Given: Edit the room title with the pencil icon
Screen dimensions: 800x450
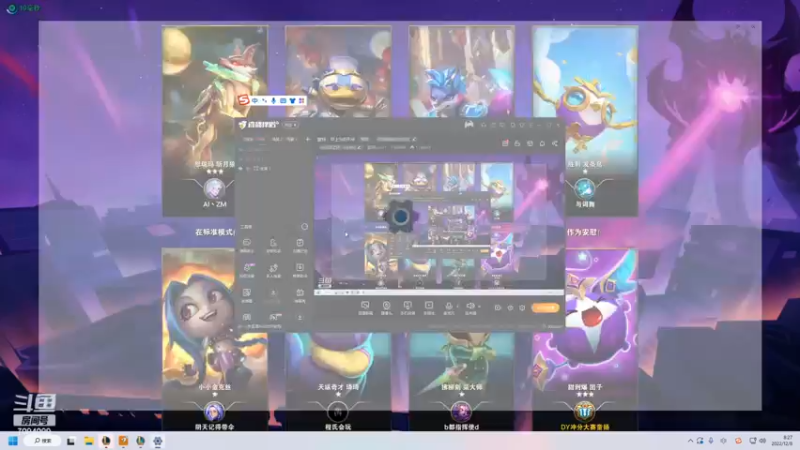Looking at the screenshot, I should pyautogui.click(x=414, y=139).
